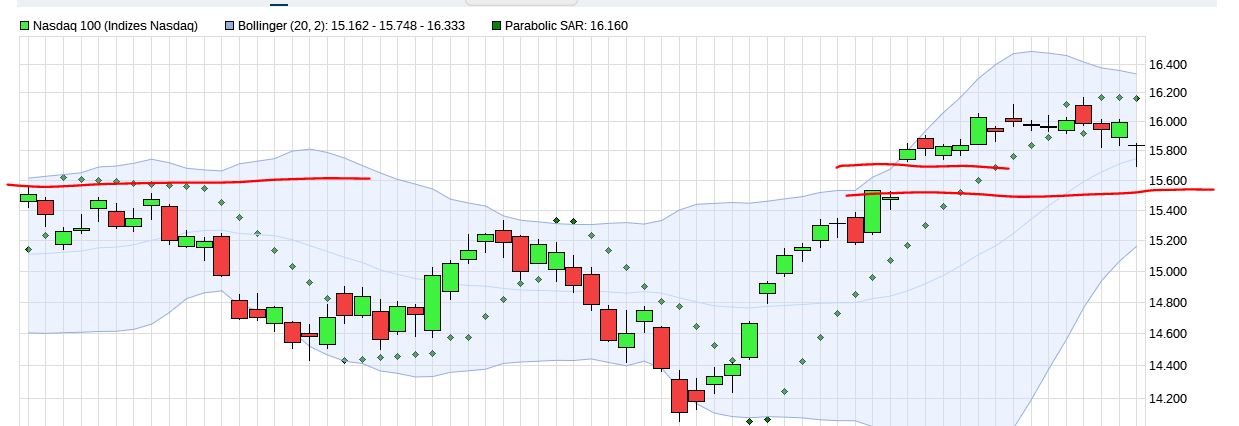Click the dark green Parabolic SAR swatch
The height and width of the screenshot is (426, 1239).
pos(497,25)
